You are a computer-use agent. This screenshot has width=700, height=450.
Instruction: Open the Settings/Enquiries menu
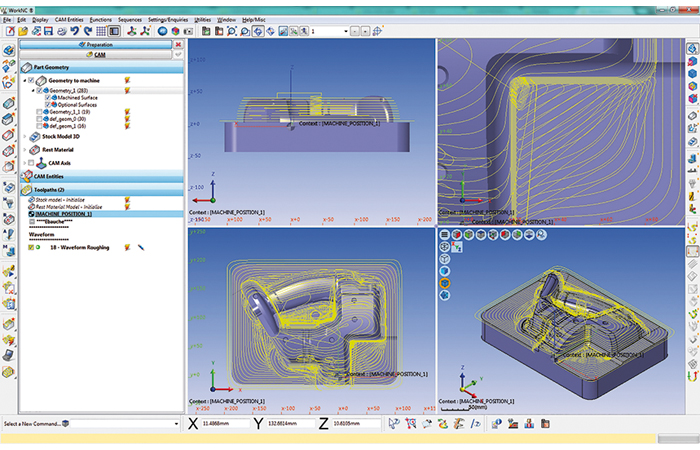pyautogui.click(x=168, y=20)
